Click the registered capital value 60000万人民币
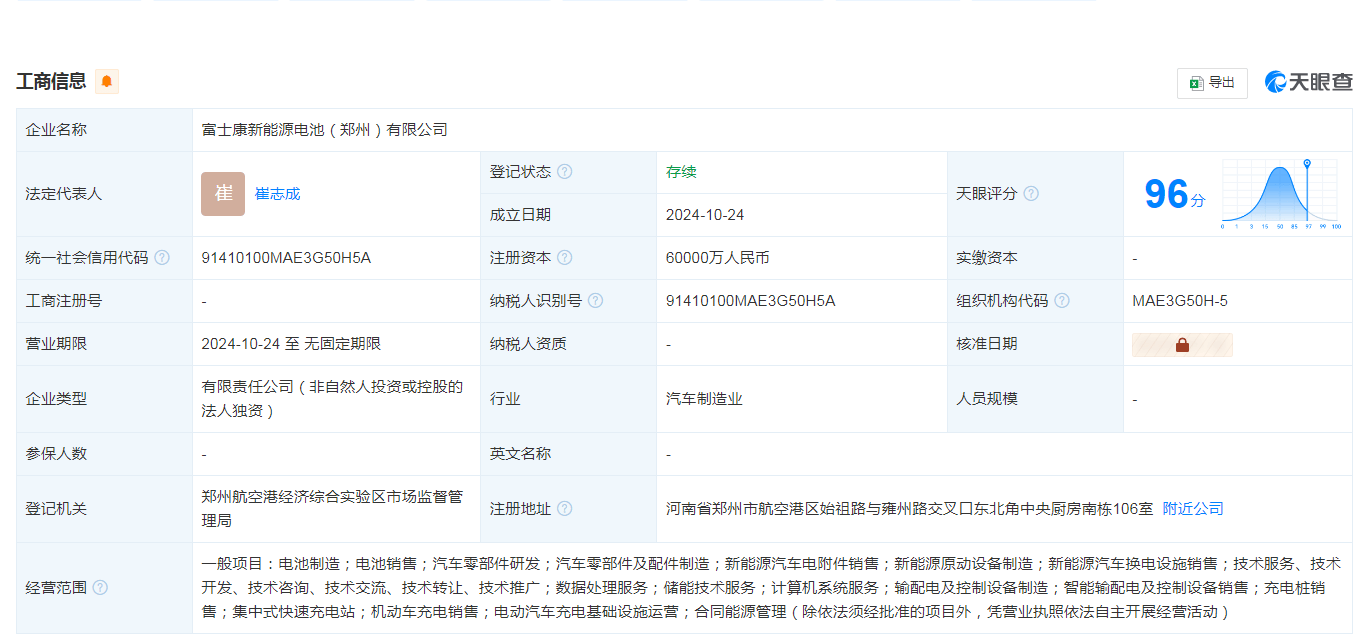The height and width of the screenshot is (641, 1363). click(718, 258)
